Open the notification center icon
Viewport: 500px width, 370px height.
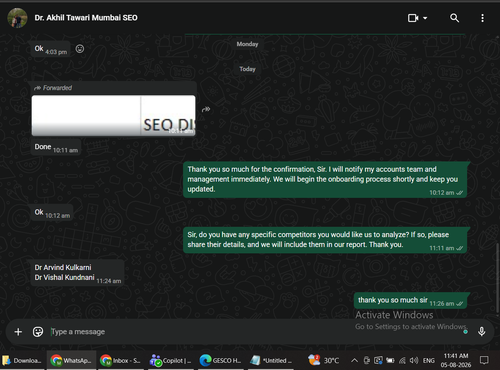(x=484, y=360)
